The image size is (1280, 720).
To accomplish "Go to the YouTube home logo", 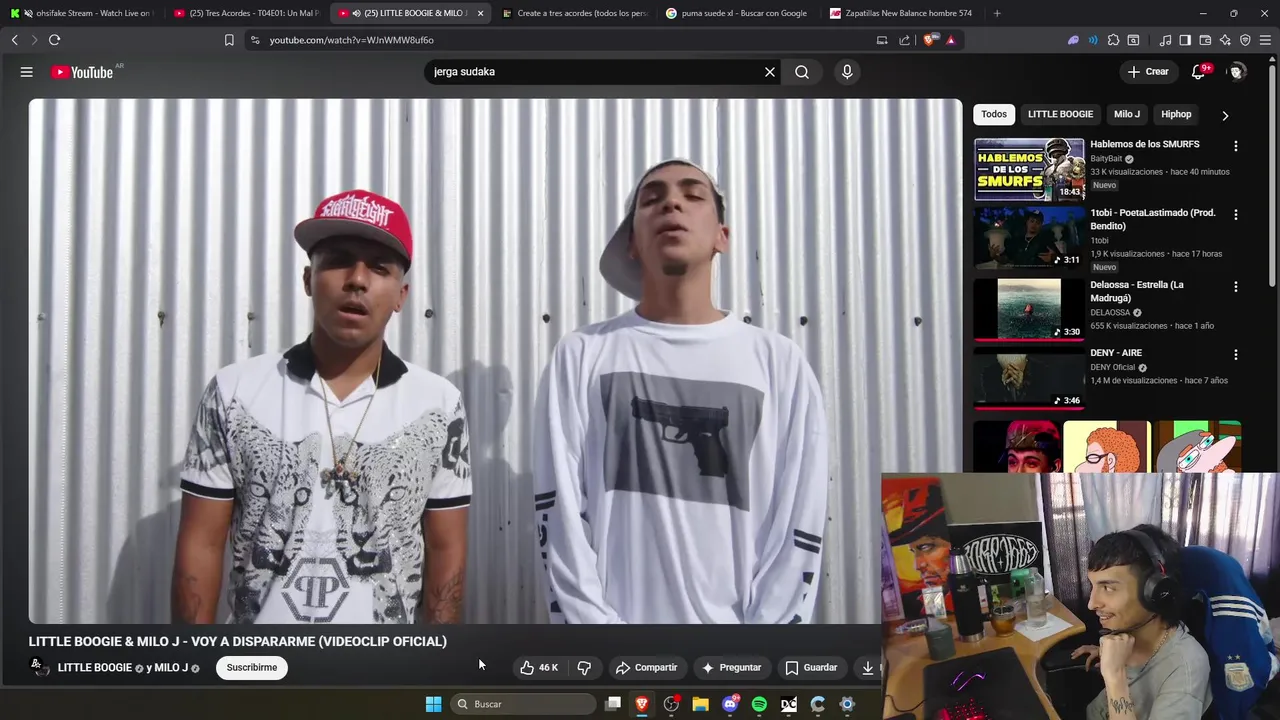I will (82, 72).
